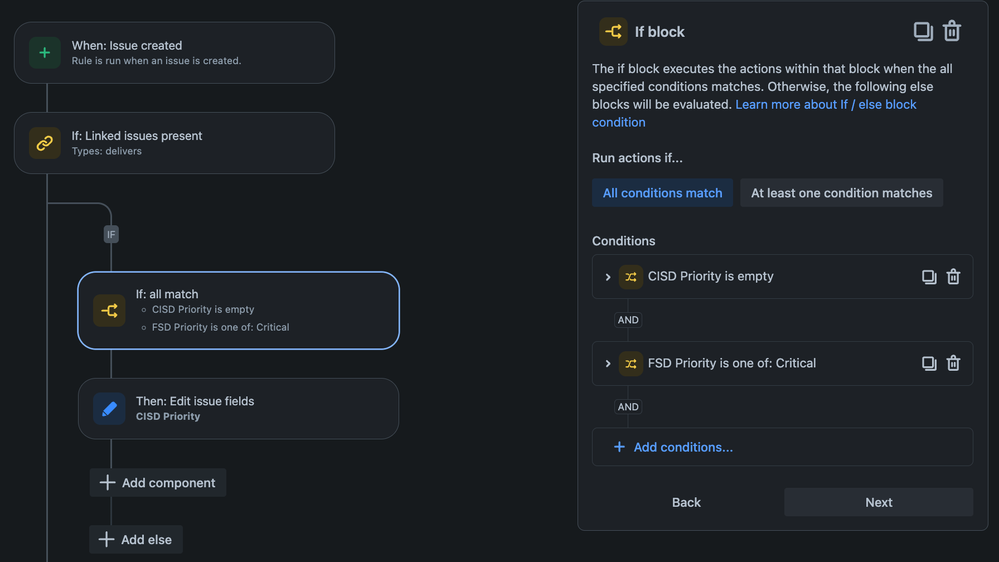Click the Next button
999x562 pixels.
pos(878,502)
